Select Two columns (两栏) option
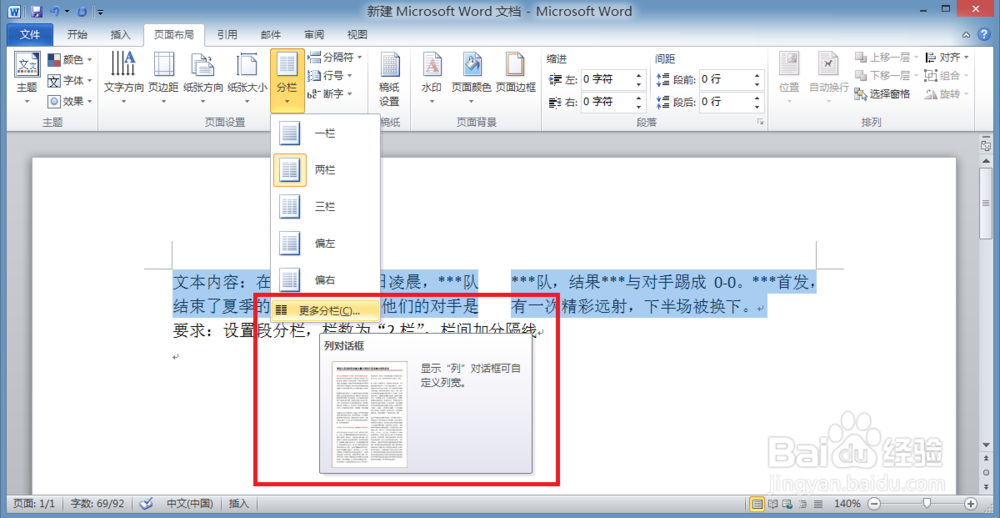This screenshot has height=518, width=1000. coord(325,170)
